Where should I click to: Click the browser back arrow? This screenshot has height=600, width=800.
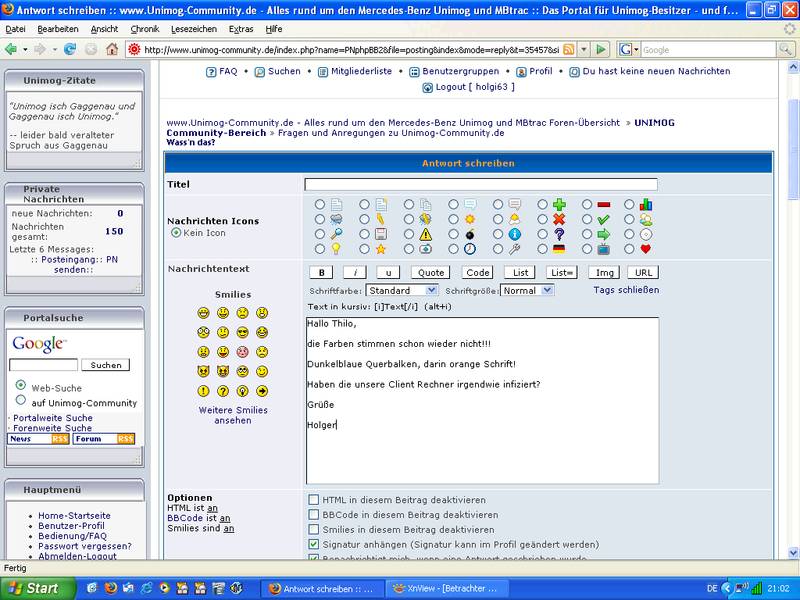11,49
